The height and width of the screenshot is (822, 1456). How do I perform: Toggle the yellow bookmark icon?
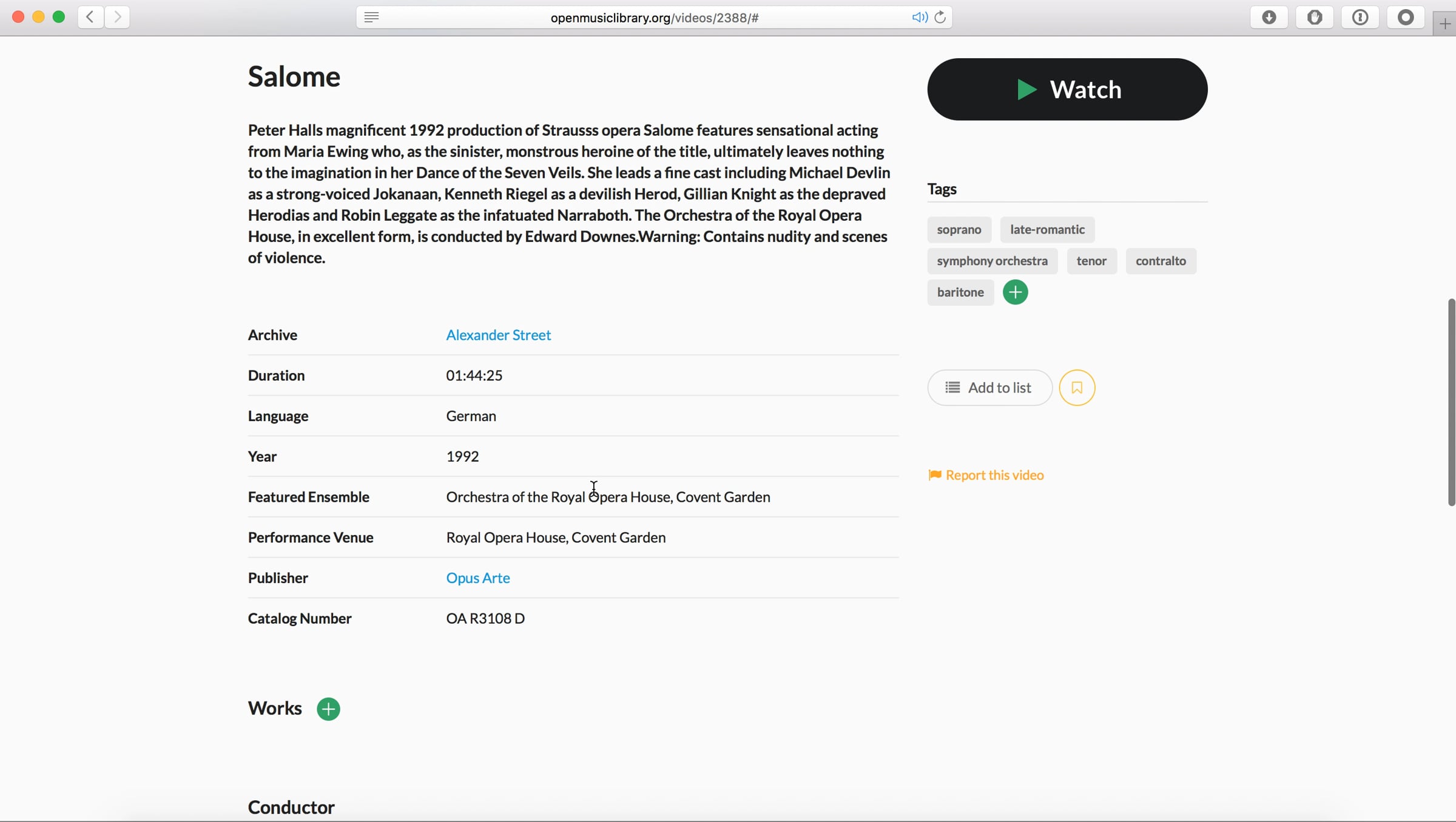(x=1077, y=388)
